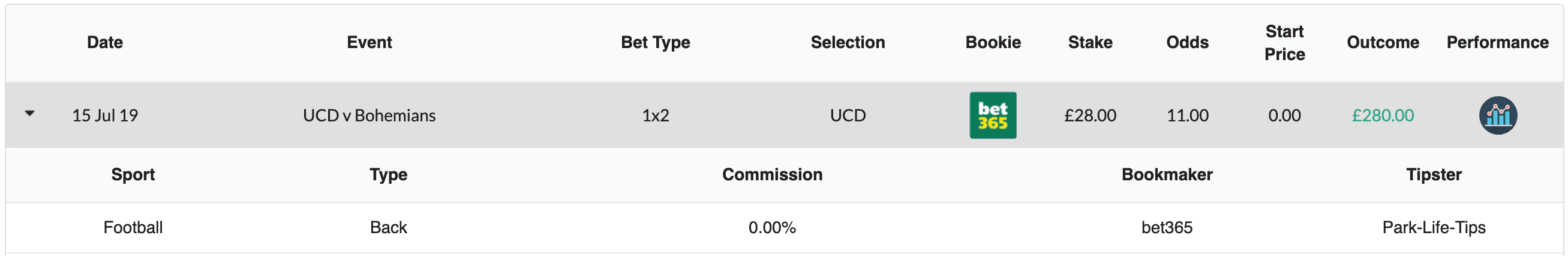
Task: Click the Outcome column header
Action: [1383, 42]
